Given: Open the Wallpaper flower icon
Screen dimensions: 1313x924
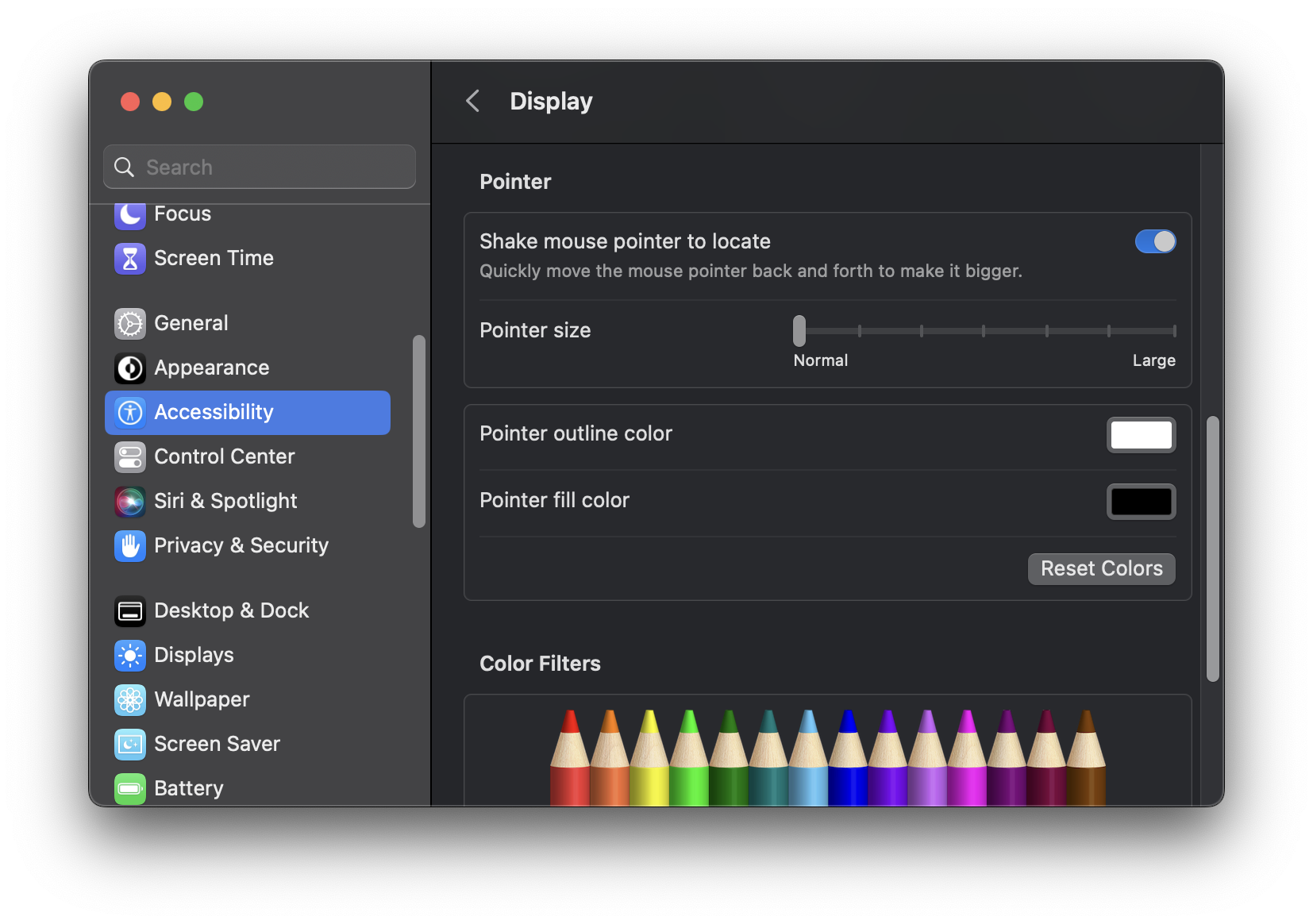Looking at the screenshot, I should [130, 699].
